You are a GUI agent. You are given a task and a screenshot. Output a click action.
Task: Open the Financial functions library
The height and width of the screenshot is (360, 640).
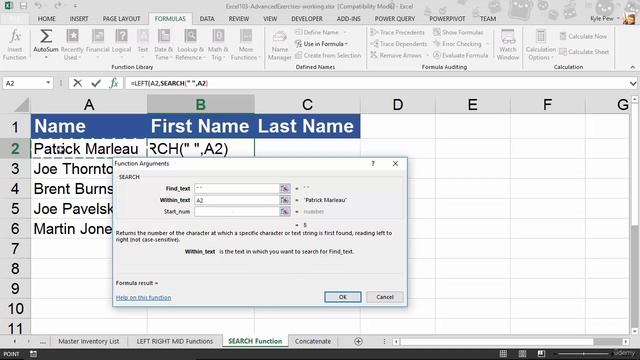[x=98, y=45]
